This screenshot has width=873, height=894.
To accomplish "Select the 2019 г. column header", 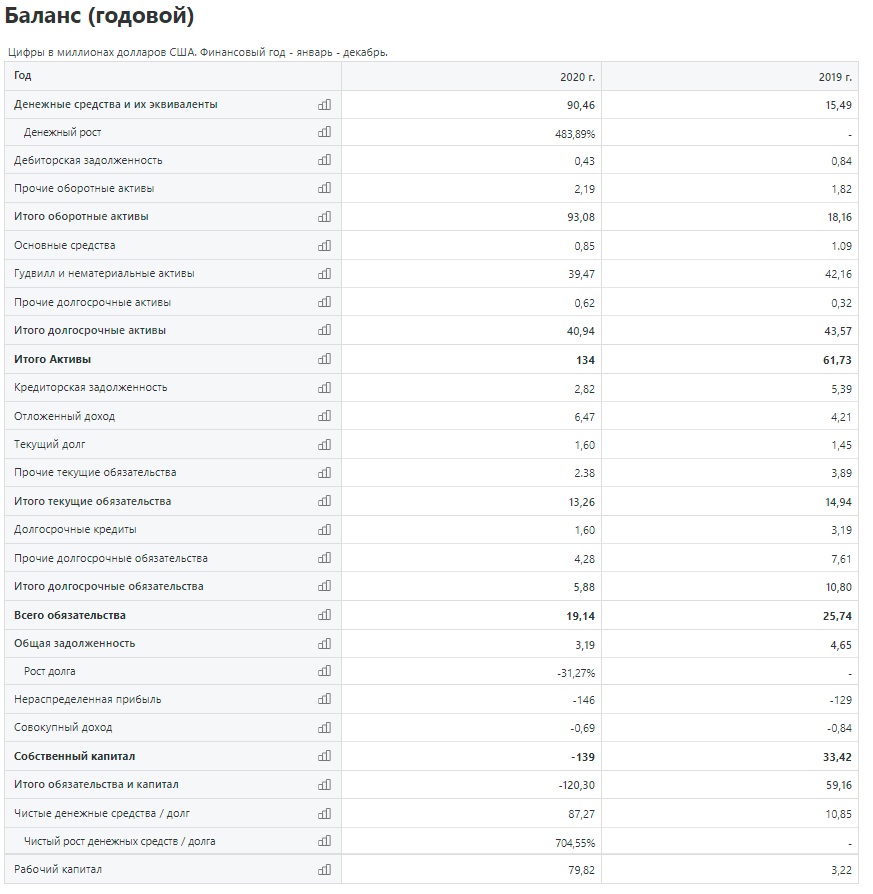I will coord(835,77).
